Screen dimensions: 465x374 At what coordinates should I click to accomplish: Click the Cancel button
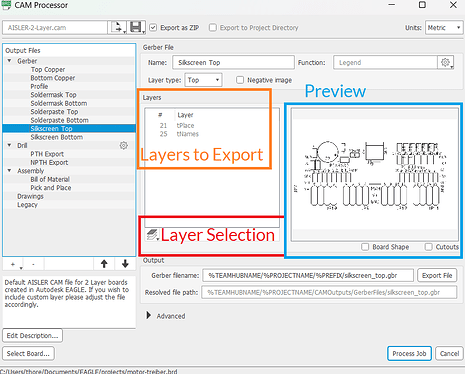tap(449, 353)
